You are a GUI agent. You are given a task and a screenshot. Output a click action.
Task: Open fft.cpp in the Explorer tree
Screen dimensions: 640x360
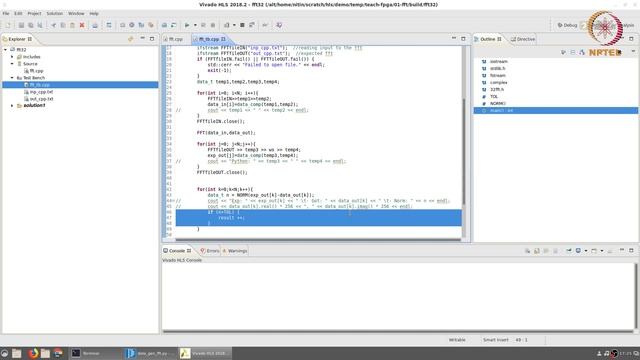pos(34,71)
